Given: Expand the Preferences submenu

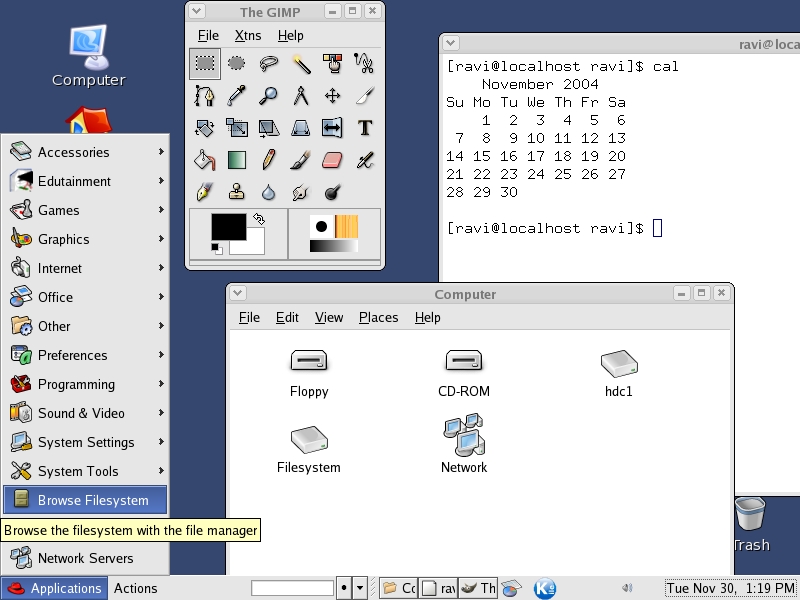Looking at the screenshot, I should 86,355.
